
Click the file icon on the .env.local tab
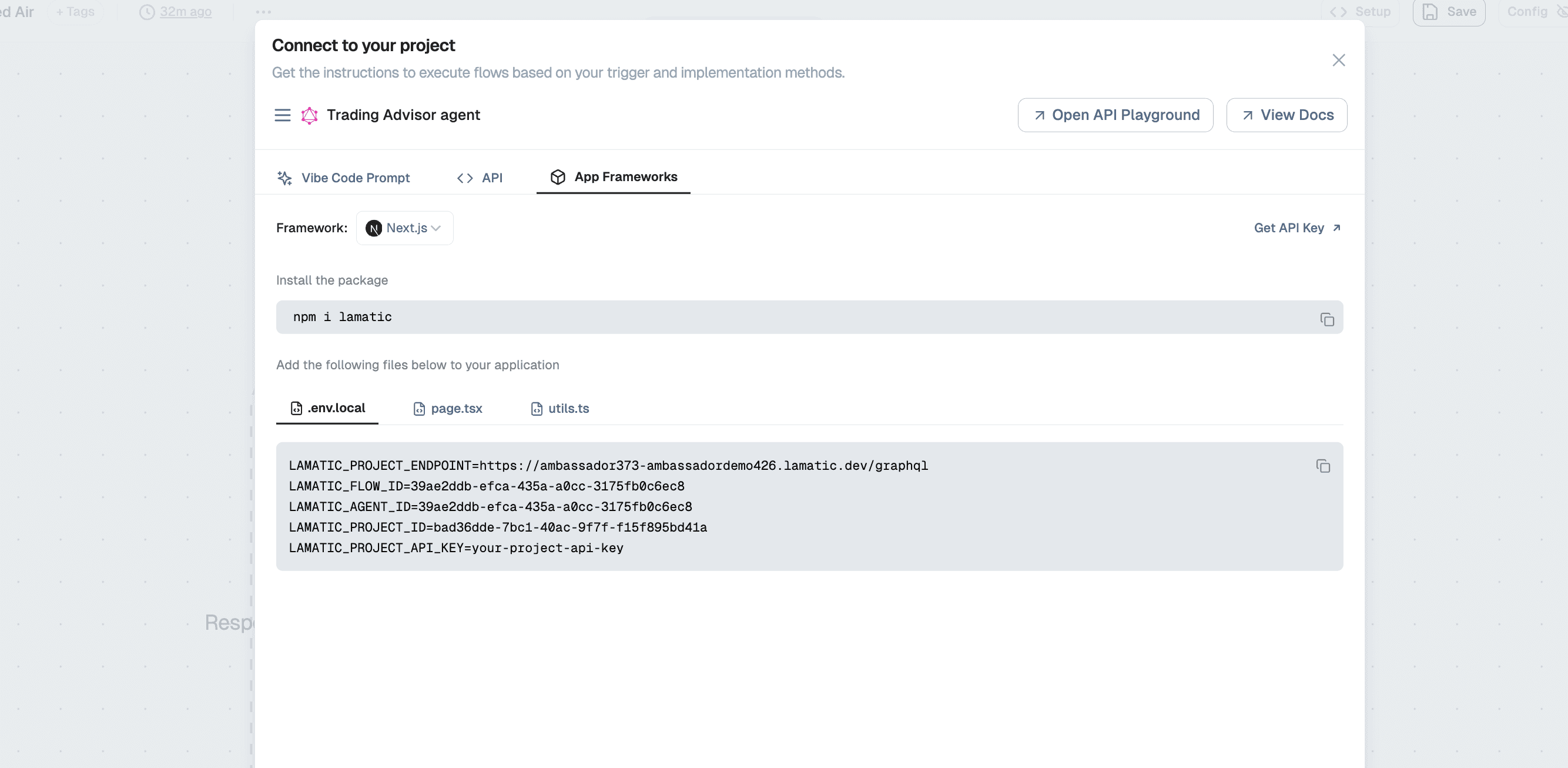295,409
